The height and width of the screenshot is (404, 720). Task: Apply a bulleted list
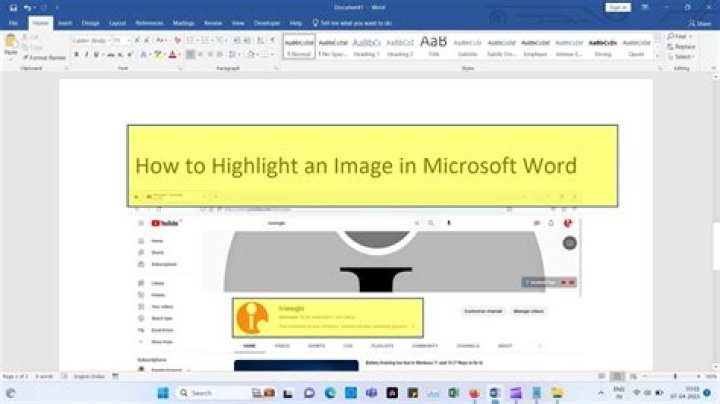pyautogui.click(x=191, y=40)
